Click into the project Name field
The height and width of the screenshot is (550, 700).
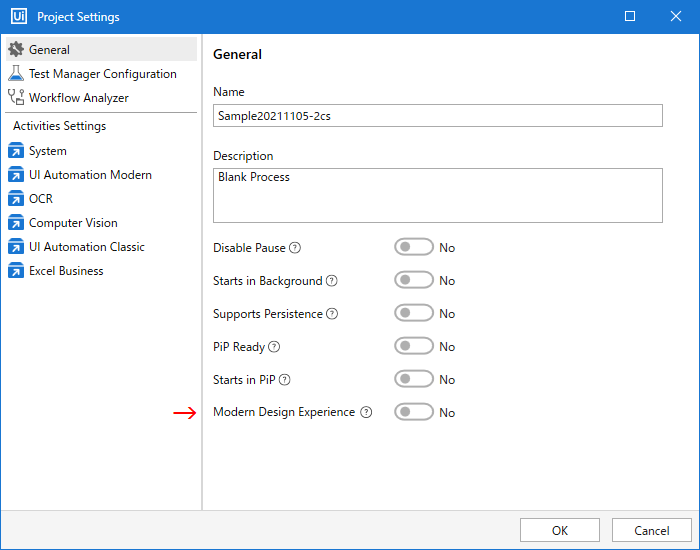click(x=438, y=116)
